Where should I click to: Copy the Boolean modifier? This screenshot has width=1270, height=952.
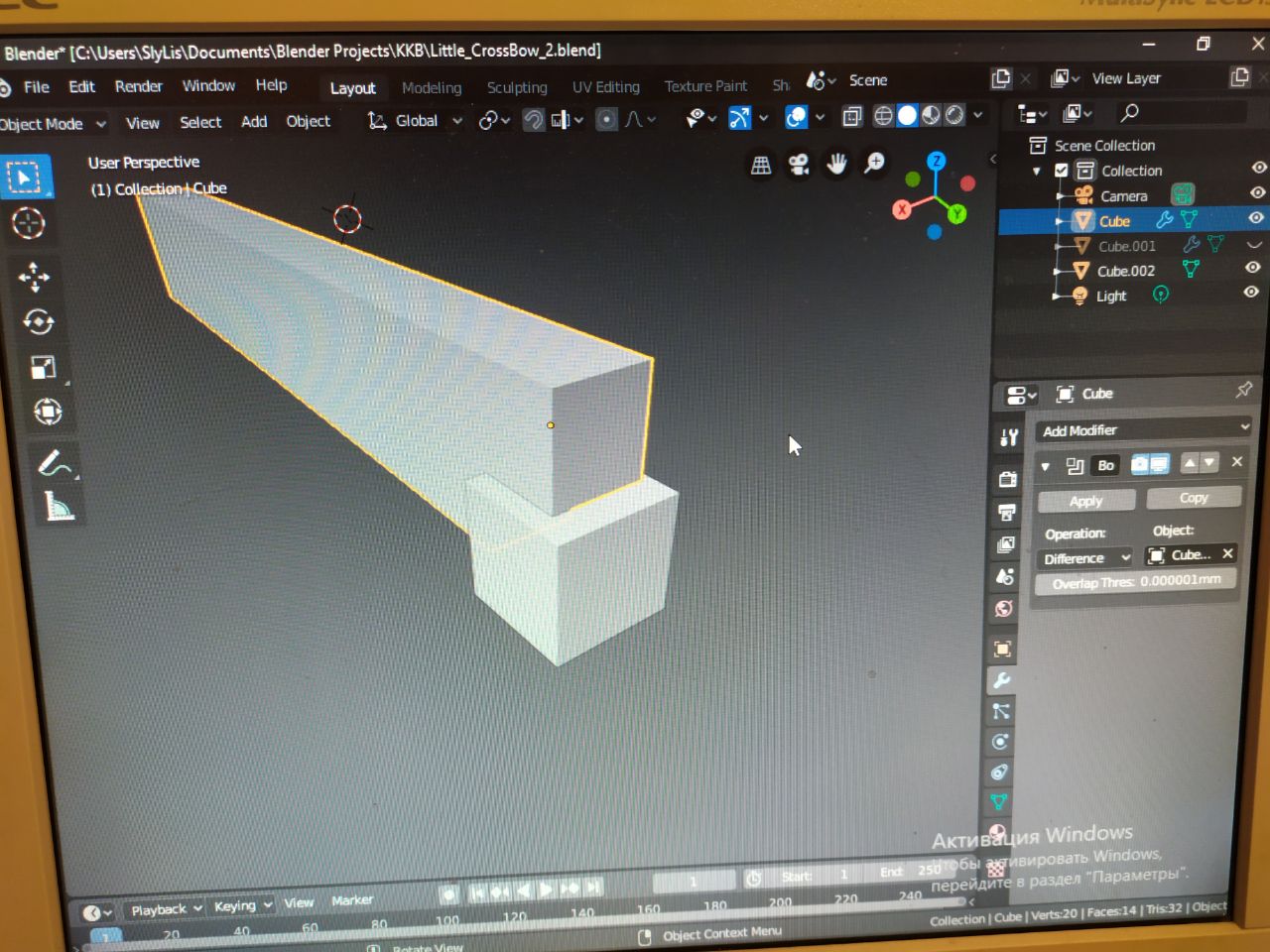[x=1194, y=498]
